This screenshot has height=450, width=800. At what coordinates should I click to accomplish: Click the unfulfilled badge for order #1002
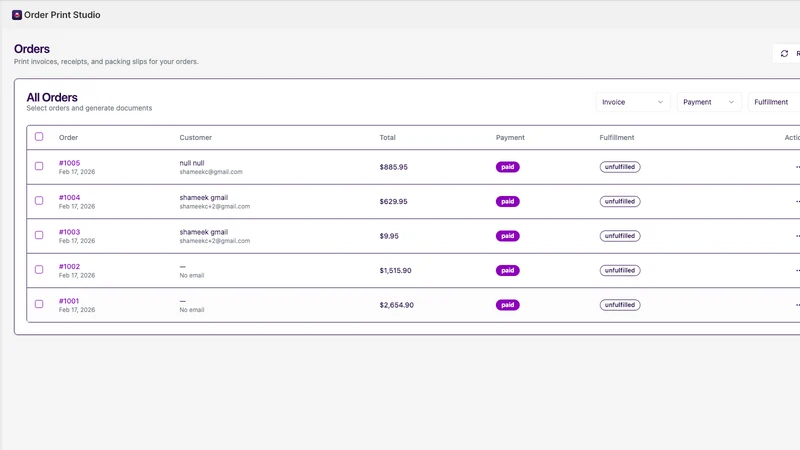click(x=620, y=270)
